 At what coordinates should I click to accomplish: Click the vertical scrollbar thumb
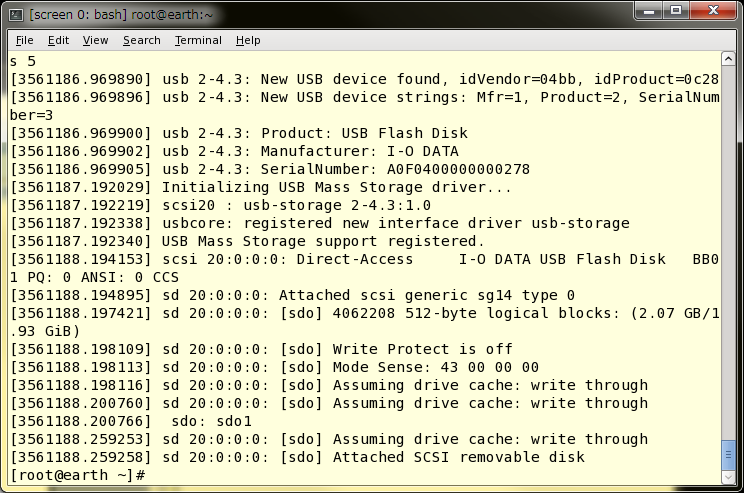tap(728, 455)
